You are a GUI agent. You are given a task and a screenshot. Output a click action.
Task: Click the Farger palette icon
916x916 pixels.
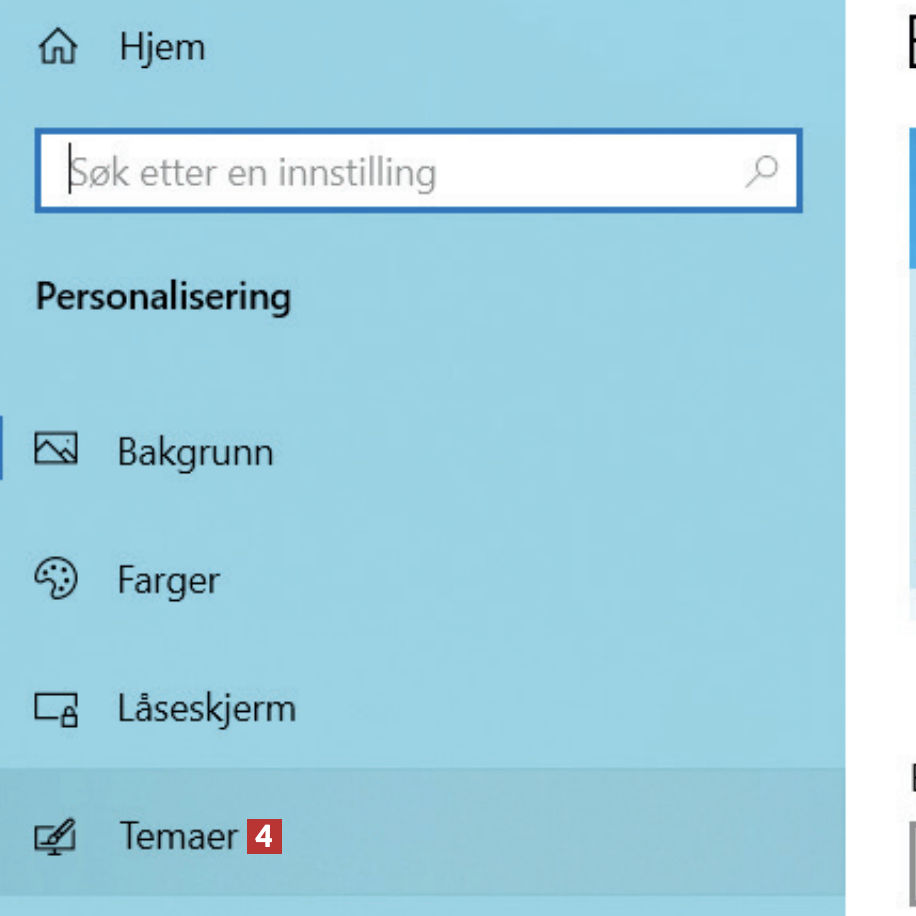tap(55, 579)
